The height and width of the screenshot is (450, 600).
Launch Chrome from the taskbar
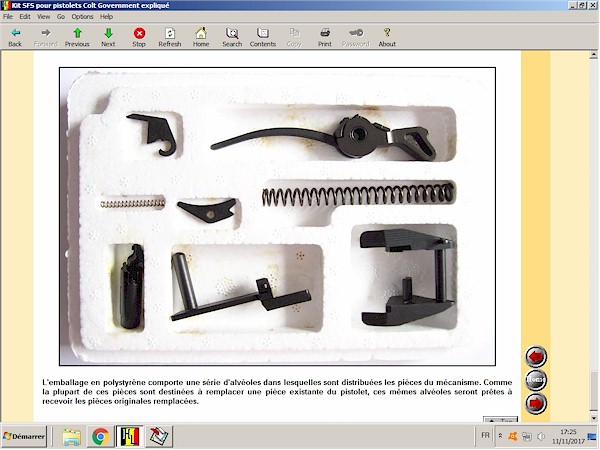[100, 437]
